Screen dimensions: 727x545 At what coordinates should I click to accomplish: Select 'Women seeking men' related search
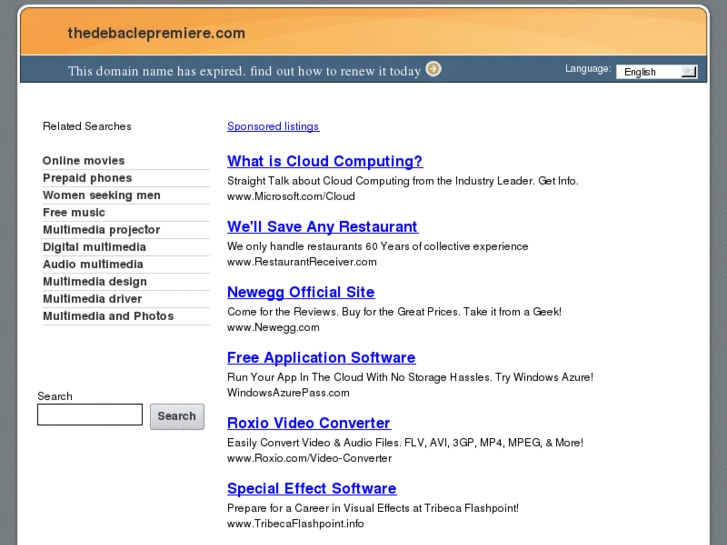102,195
